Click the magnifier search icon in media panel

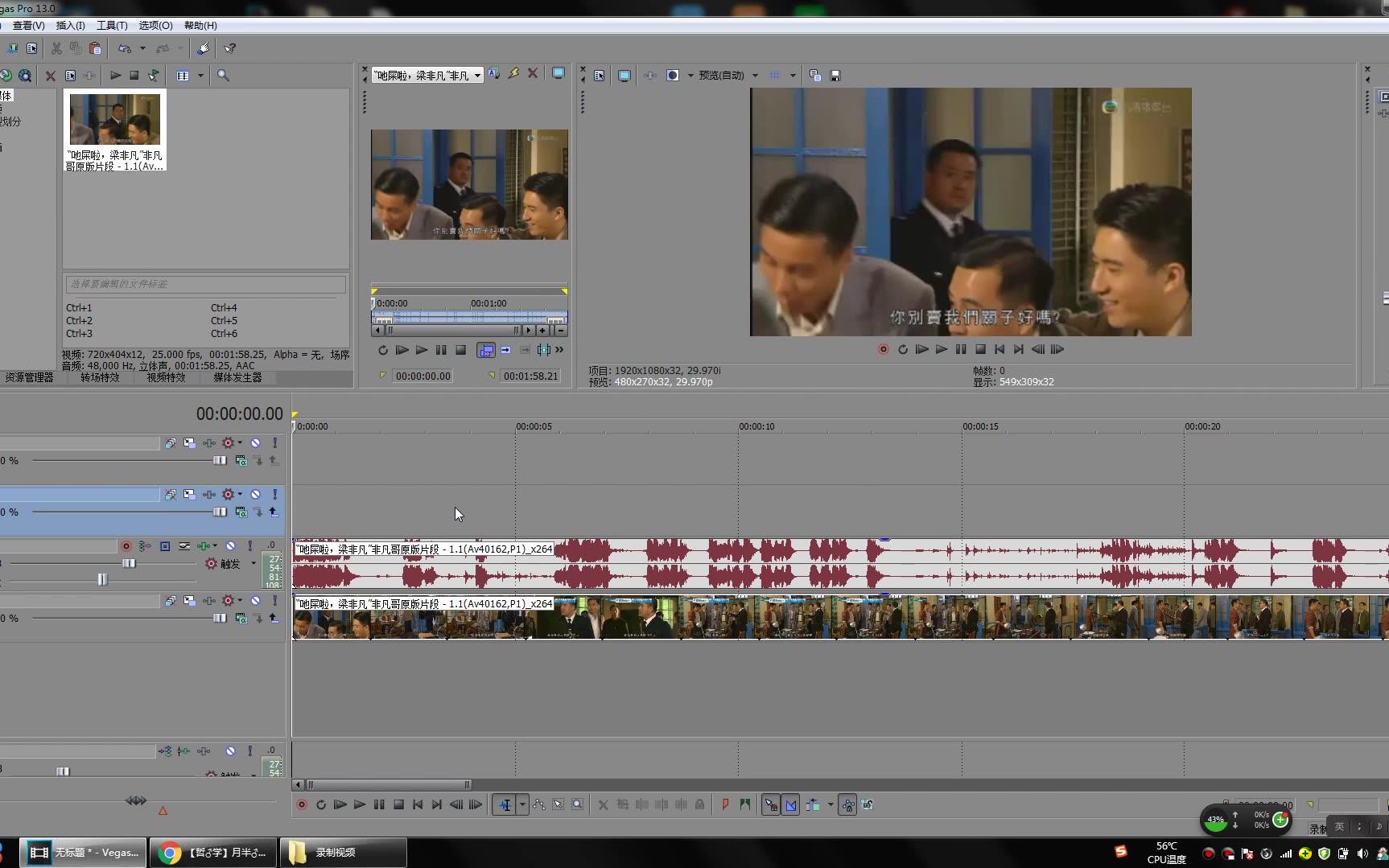pos(223,76)
